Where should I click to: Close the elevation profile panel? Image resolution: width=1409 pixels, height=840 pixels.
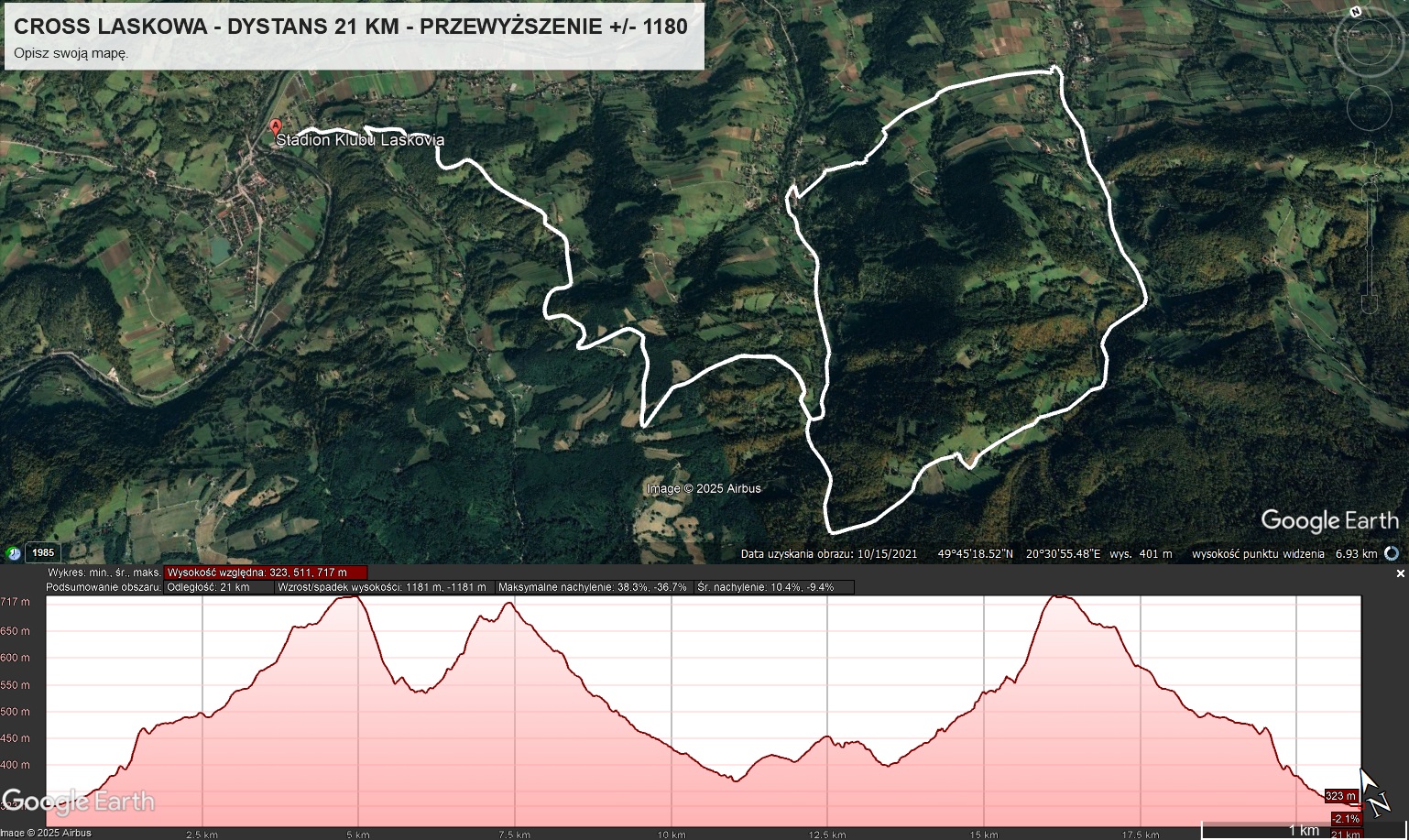(x=1400, y=573)
